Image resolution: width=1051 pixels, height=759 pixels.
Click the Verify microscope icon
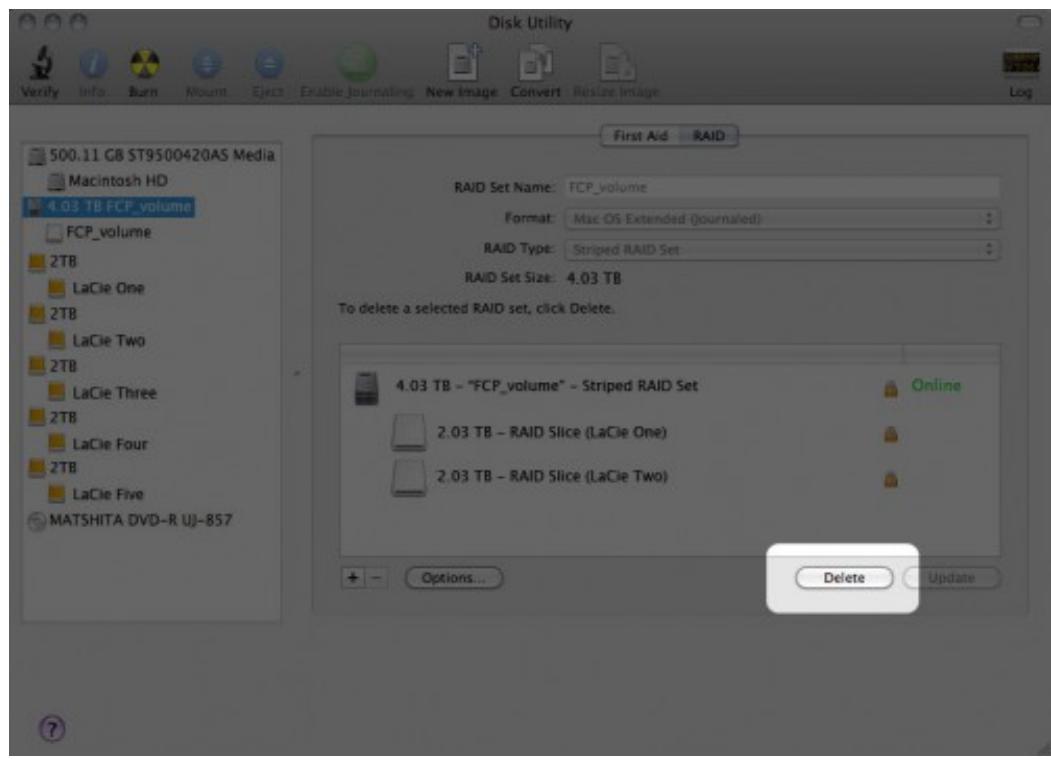click(x=41, y=64)
